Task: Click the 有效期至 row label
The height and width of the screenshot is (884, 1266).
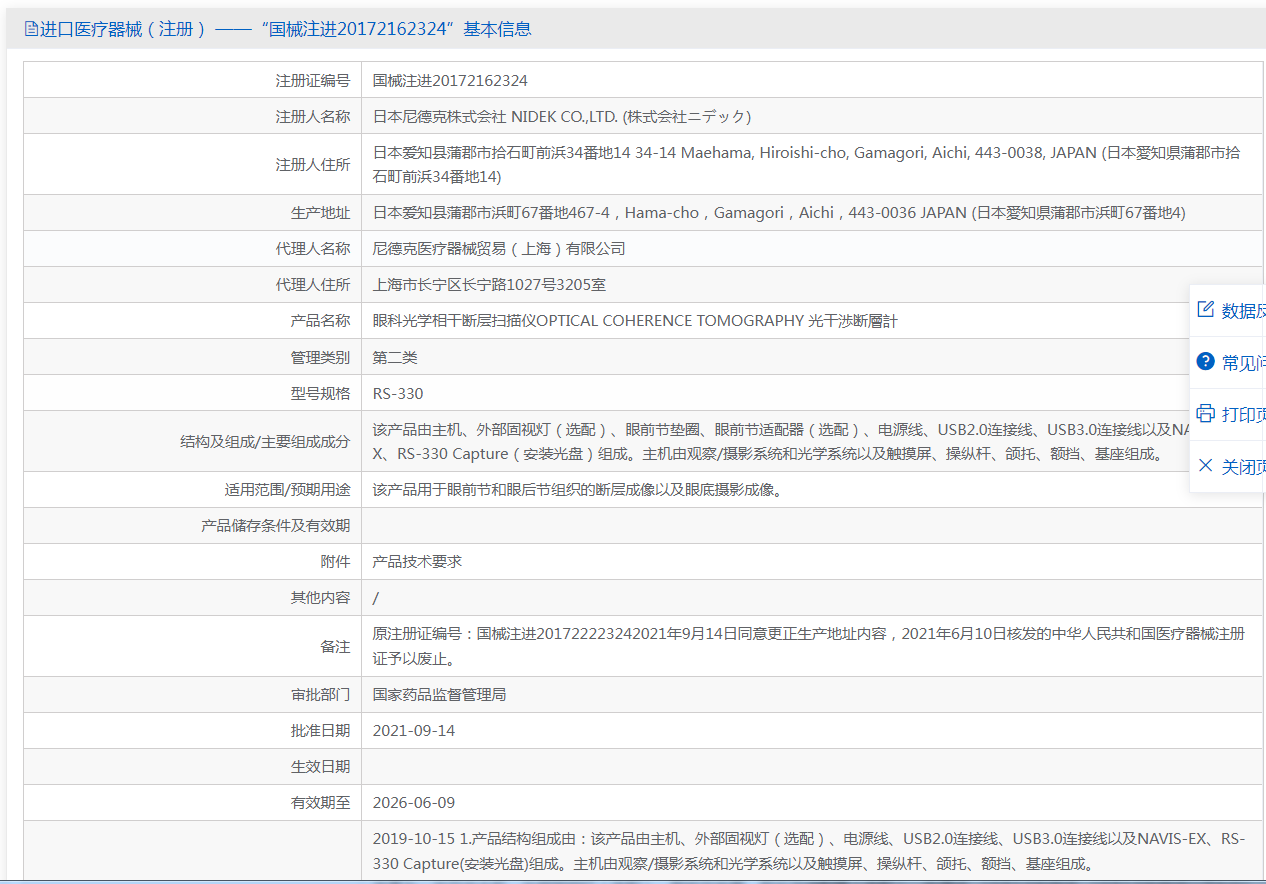Action: (x=320, y=802)
